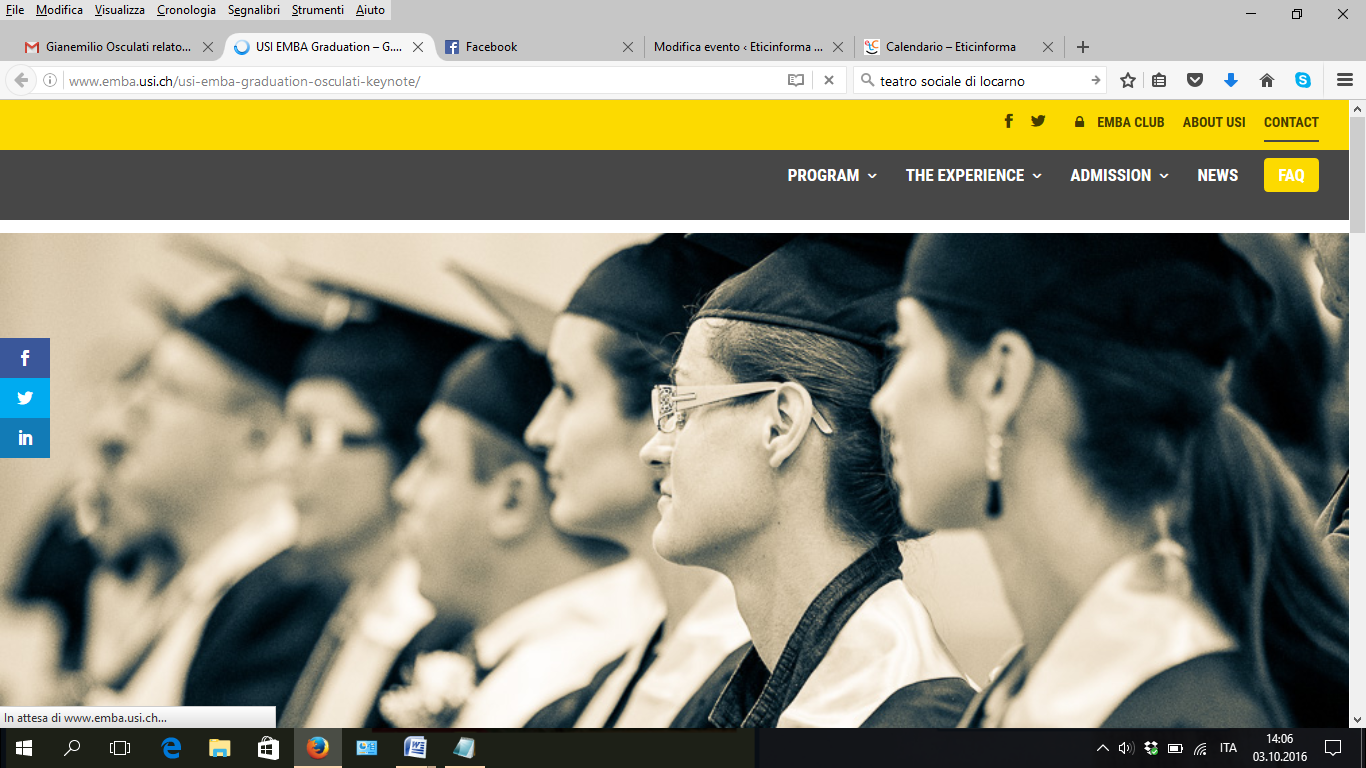Open EMBA CLUB link
The image size is (1366, 768).
(1131, 122)
